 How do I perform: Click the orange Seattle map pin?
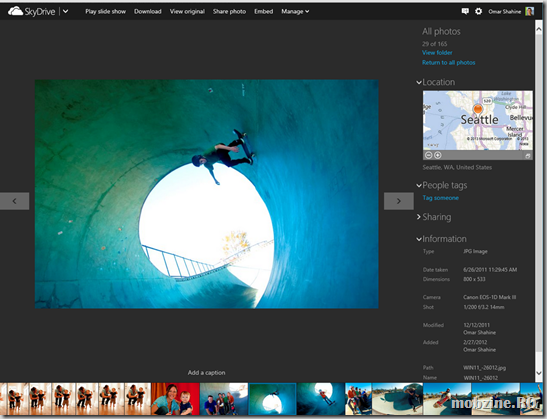478,109
